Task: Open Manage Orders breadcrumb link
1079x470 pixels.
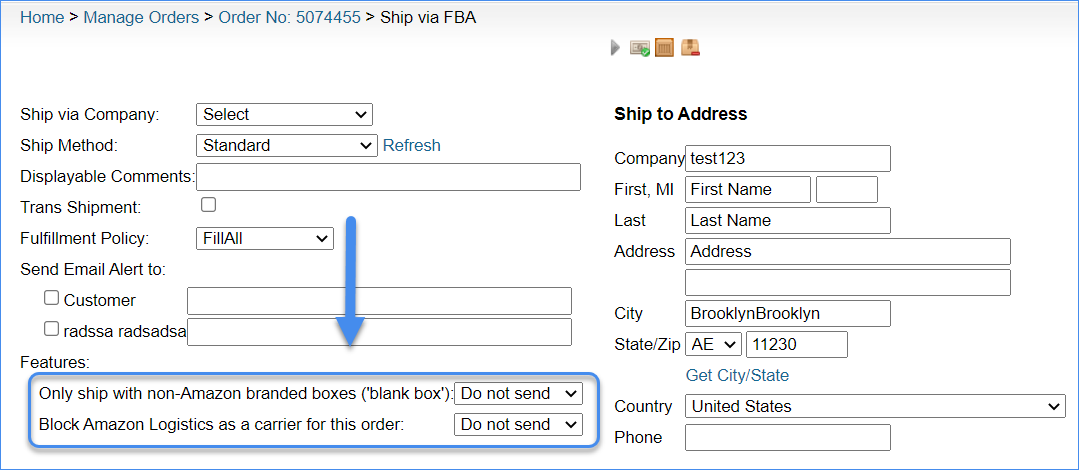Action: pyautogui.click(x=141, y=17)
